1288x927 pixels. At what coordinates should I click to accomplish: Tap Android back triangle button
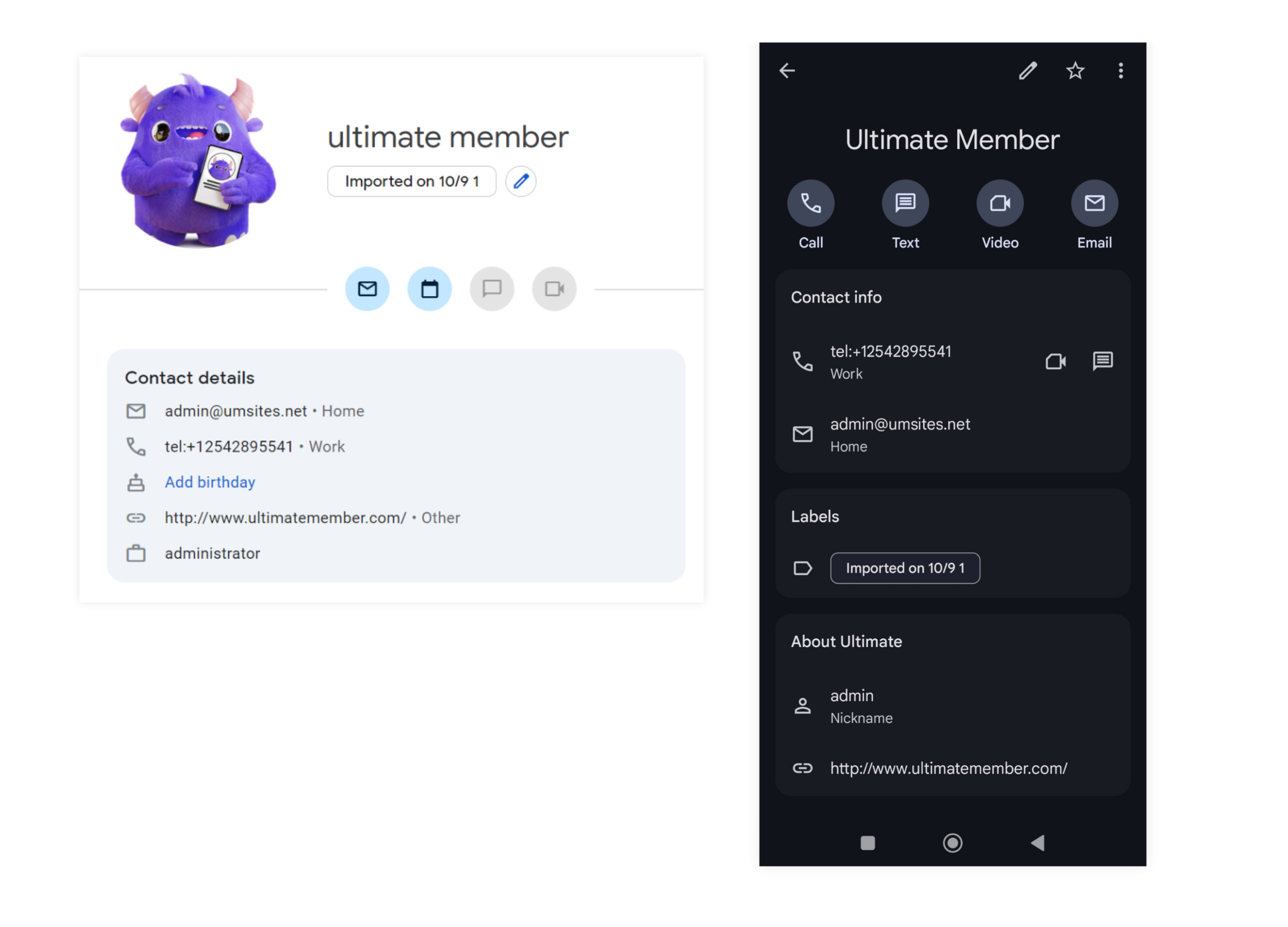click(1038, 843)
